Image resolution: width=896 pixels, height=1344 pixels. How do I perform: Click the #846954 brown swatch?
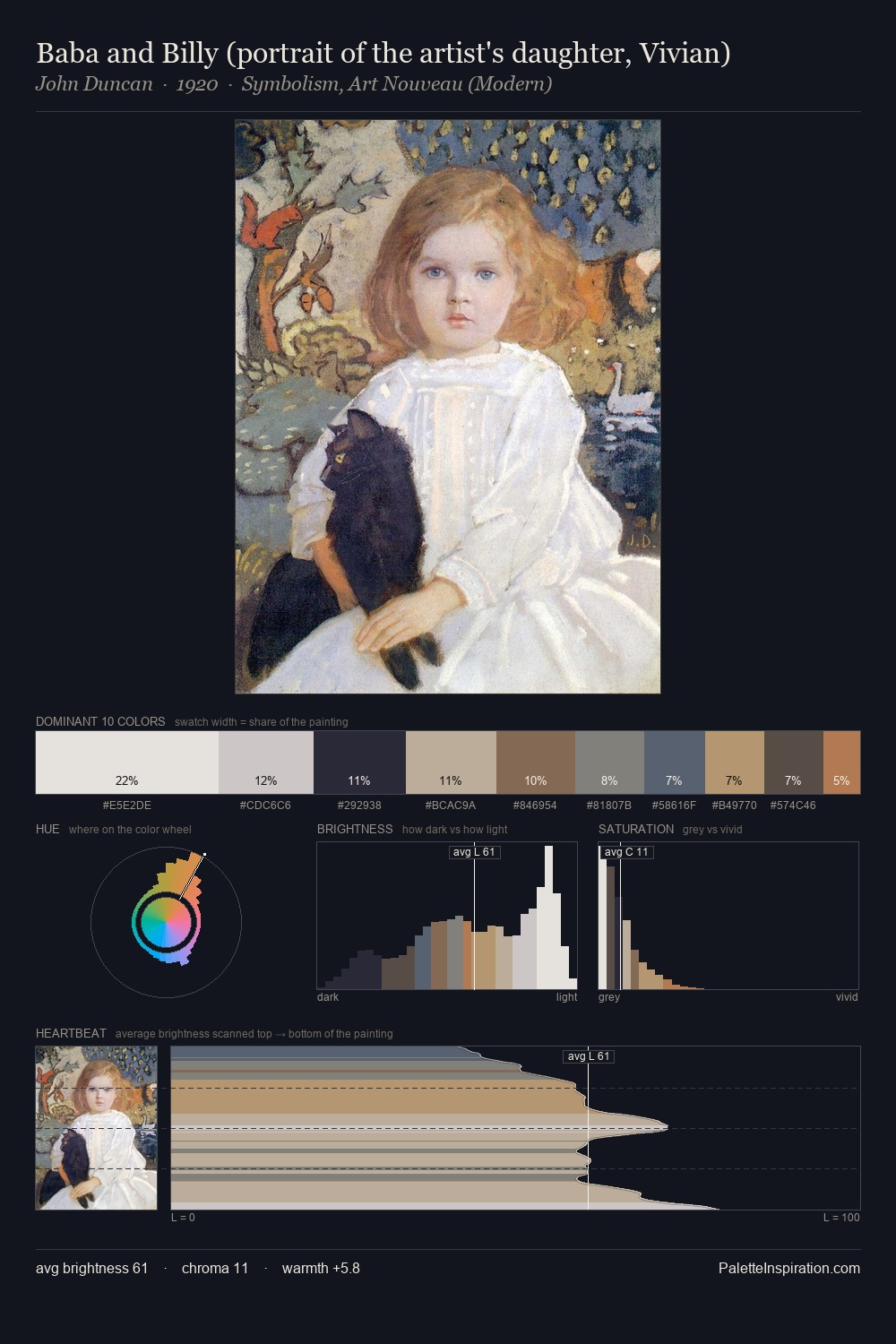click(x=536, y=762)
